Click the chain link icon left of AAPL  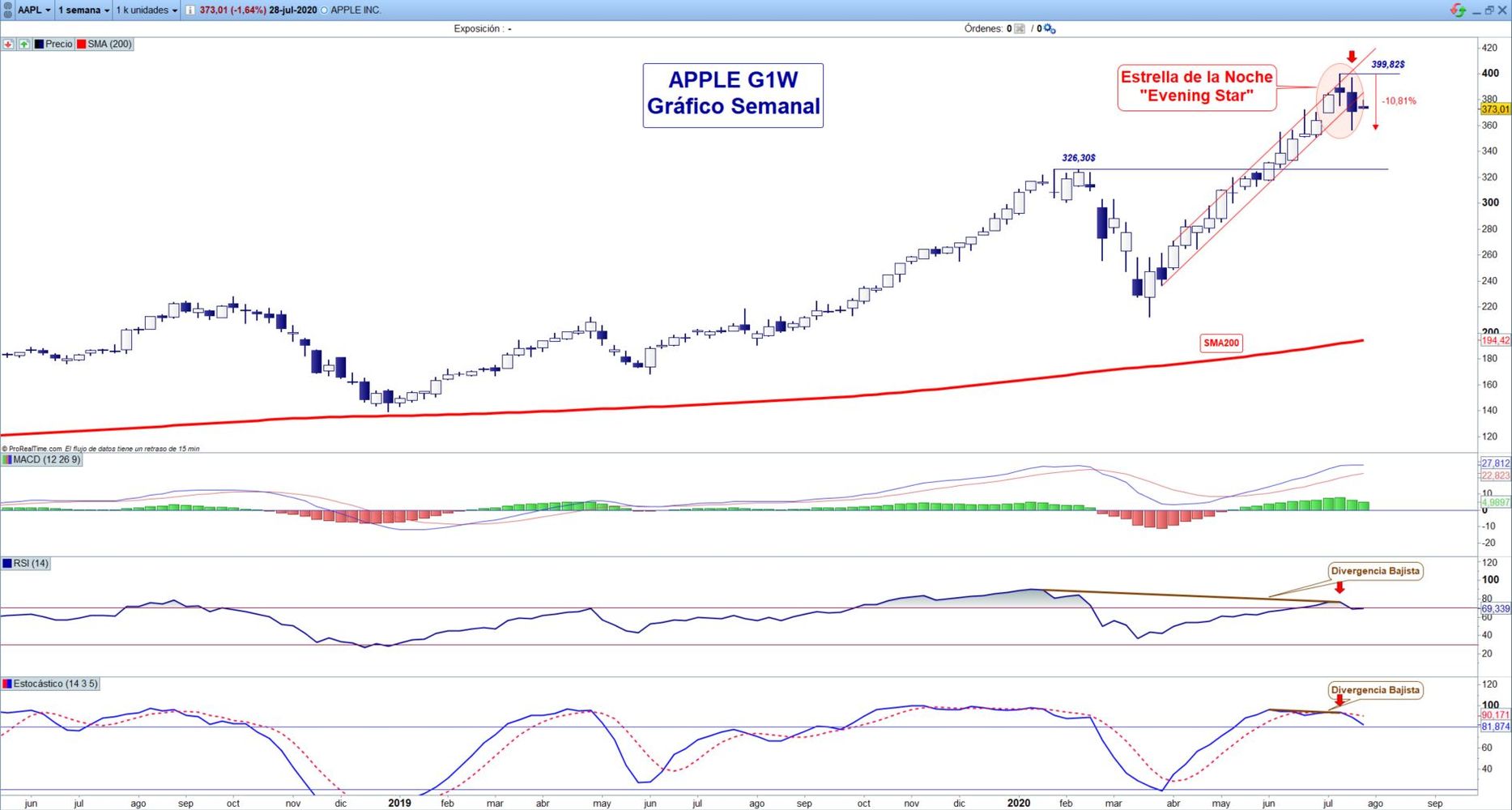tap(7, 10)
